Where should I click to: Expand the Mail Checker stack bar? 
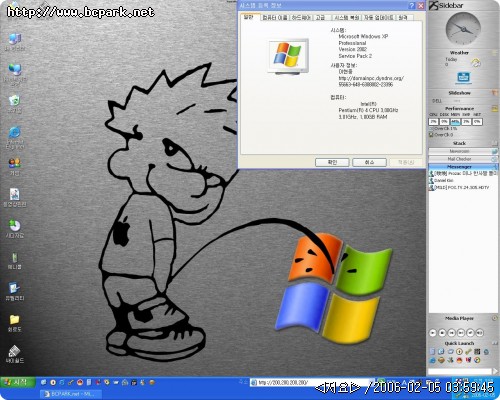tap(463, 159)
